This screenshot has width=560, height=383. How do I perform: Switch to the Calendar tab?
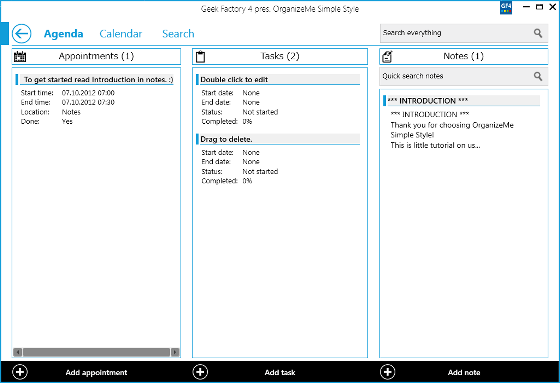coord(121,34)
